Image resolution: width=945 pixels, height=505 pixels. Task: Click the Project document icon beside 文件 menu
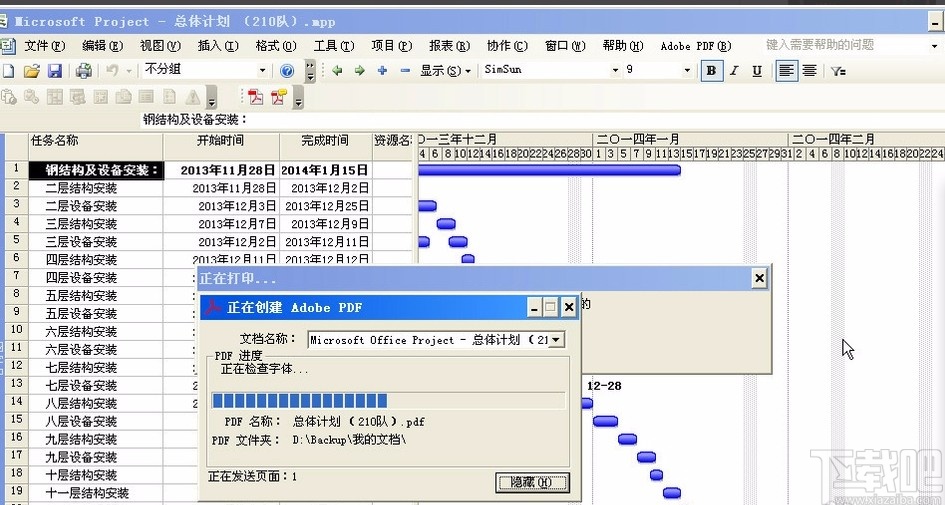coord(7,46)
